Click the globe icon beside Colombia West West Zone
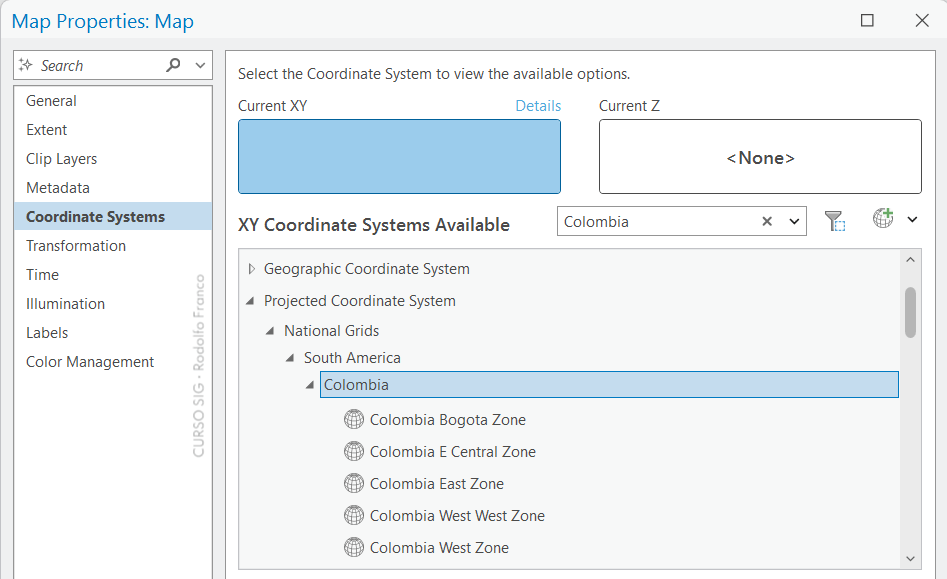 click(x=353, y=516)
